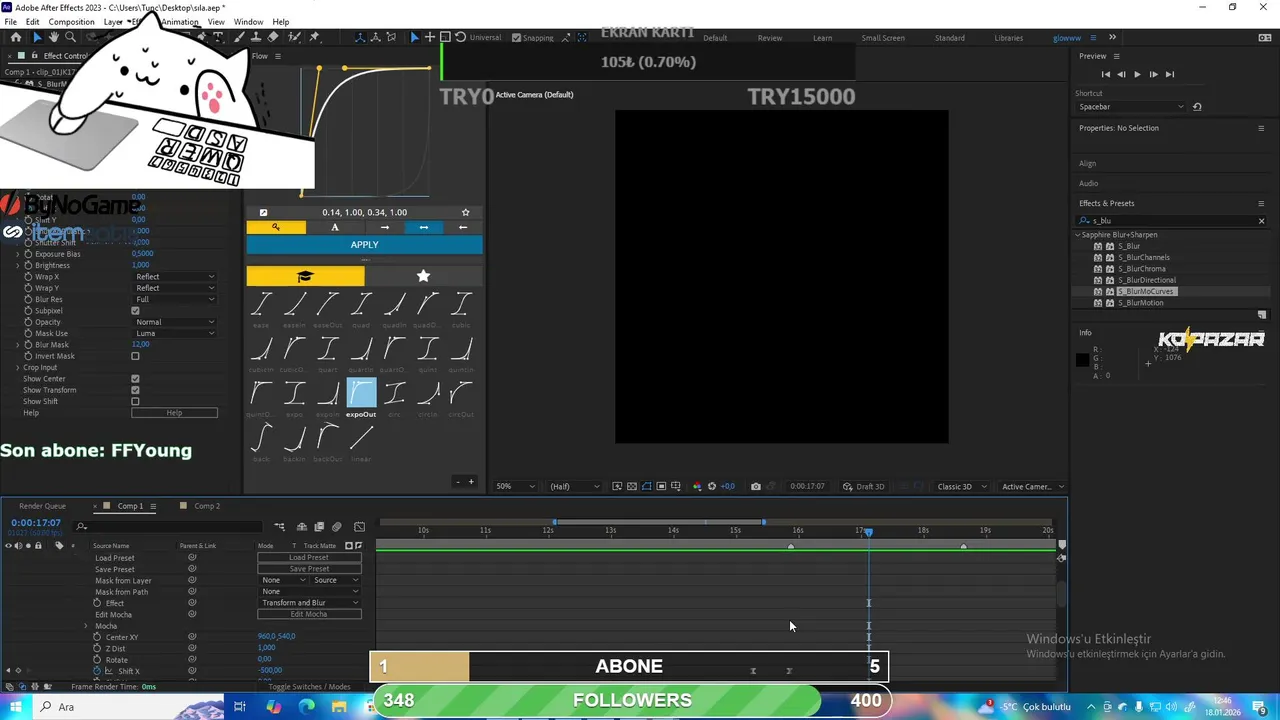Collapse the Sapphire Blur+Sharpen category

tap(1078, 235)
